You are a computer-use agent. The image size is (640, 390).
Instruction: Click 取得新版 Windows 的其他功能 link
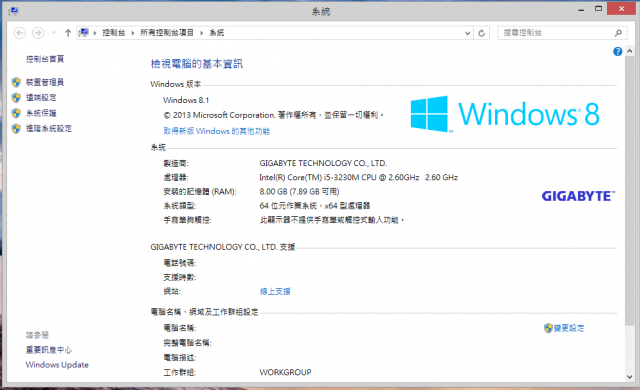(x=217, y=131)
